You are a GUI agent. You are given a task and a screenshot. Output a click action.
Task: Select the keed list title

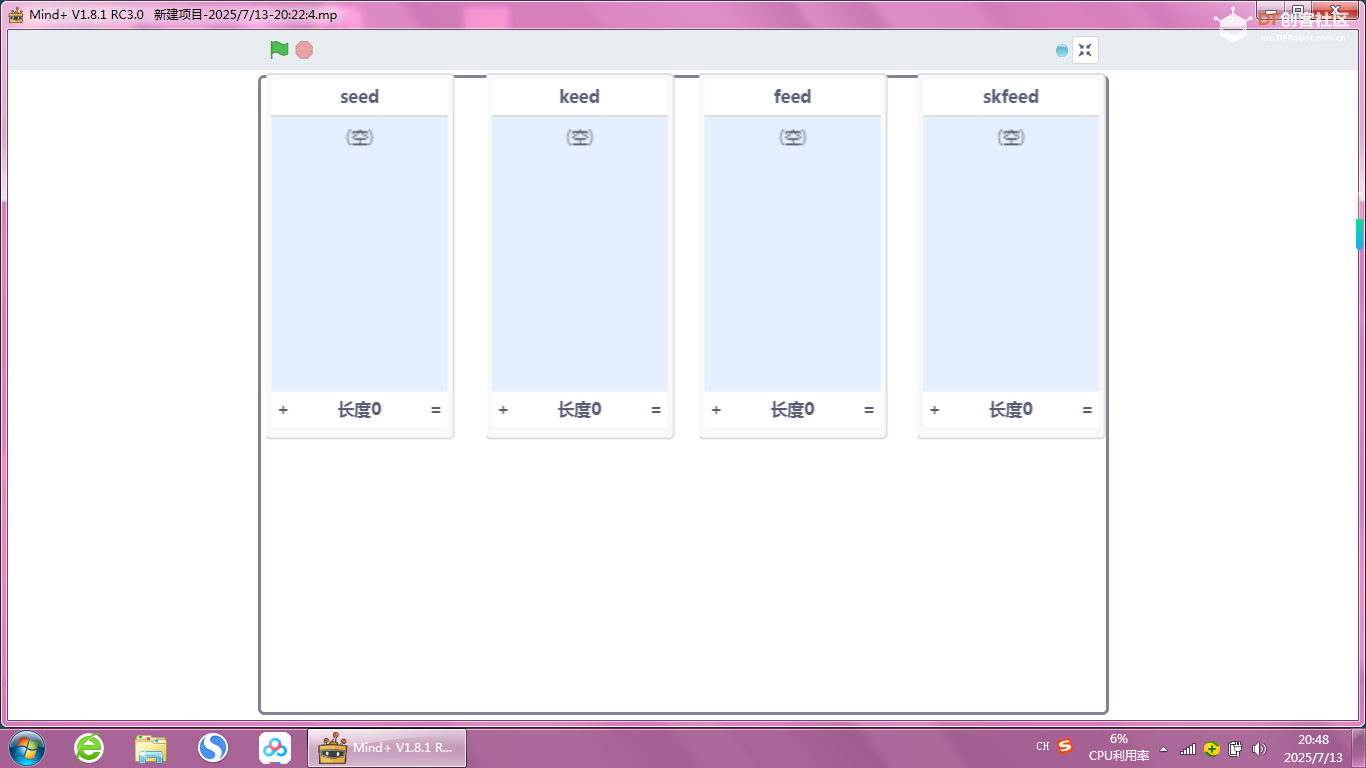pos(579,97)
